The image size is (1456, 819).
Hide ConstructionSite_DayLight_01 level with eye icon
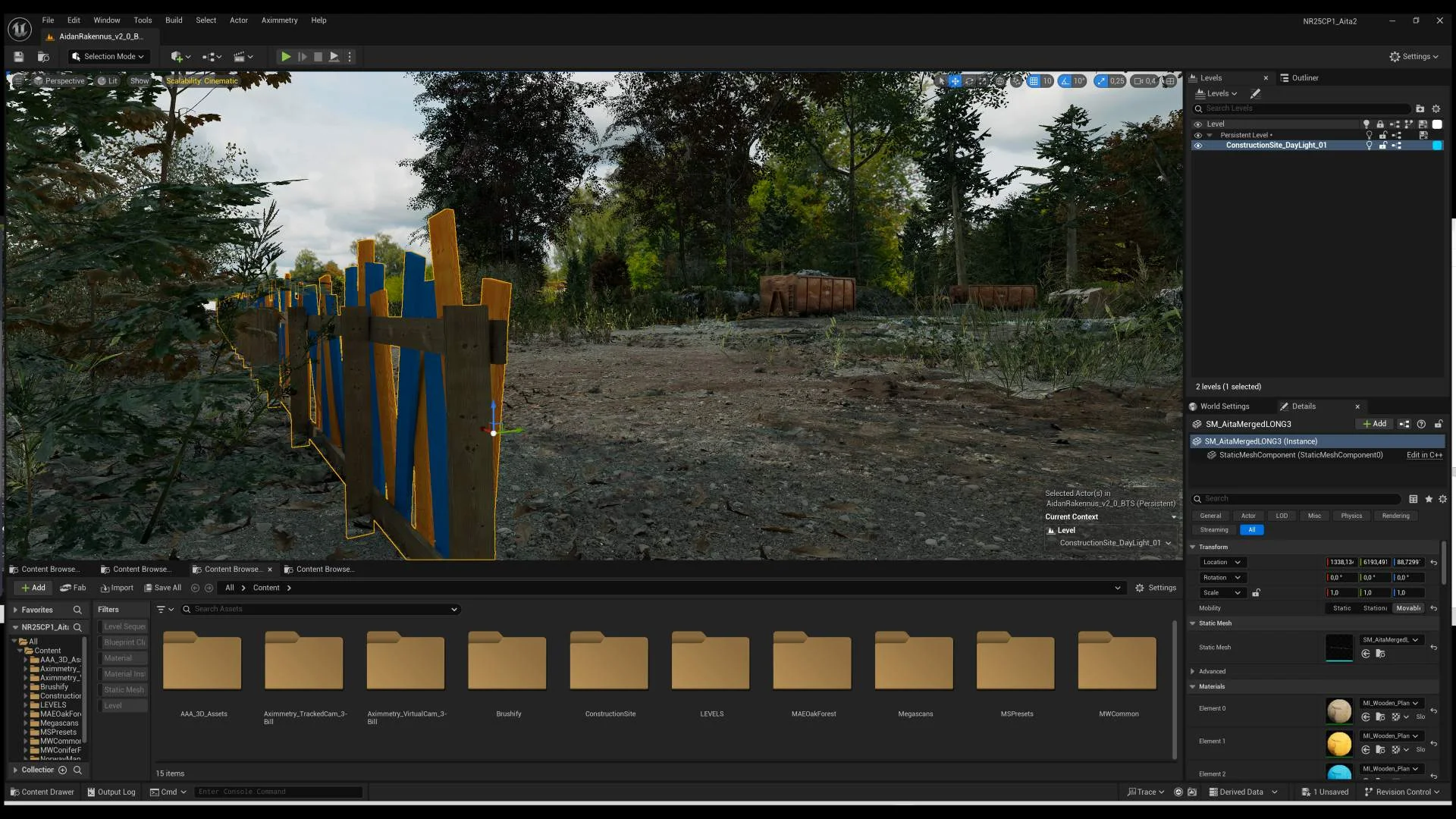(1198, 146)
